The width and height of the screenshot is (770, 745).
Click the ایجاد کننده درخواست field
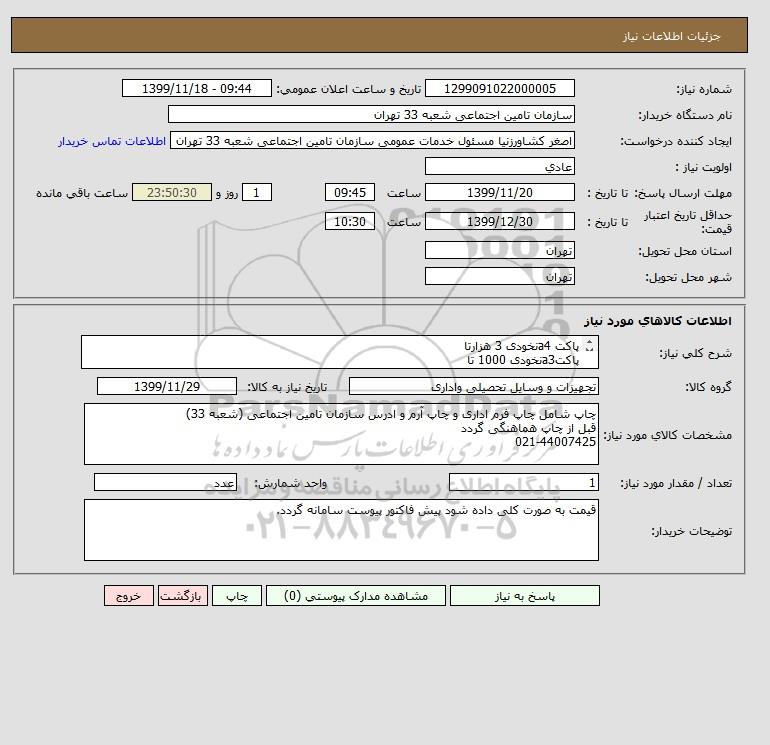[372, 140]
